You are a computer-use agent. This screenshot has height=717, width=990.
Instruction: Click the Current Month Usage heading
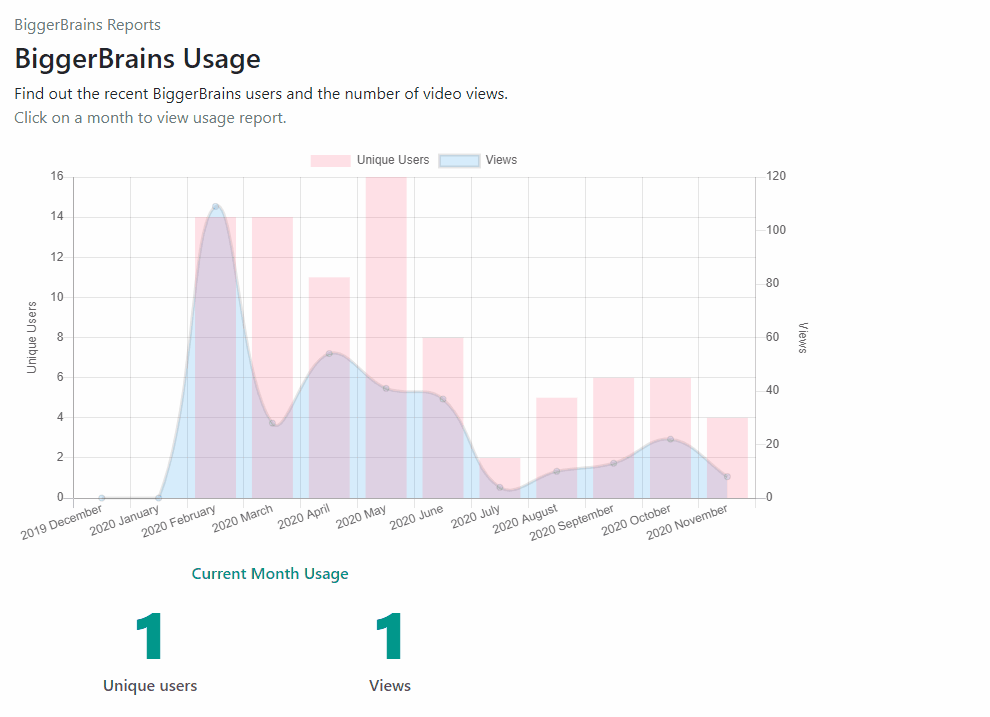[x=270, y=574]
